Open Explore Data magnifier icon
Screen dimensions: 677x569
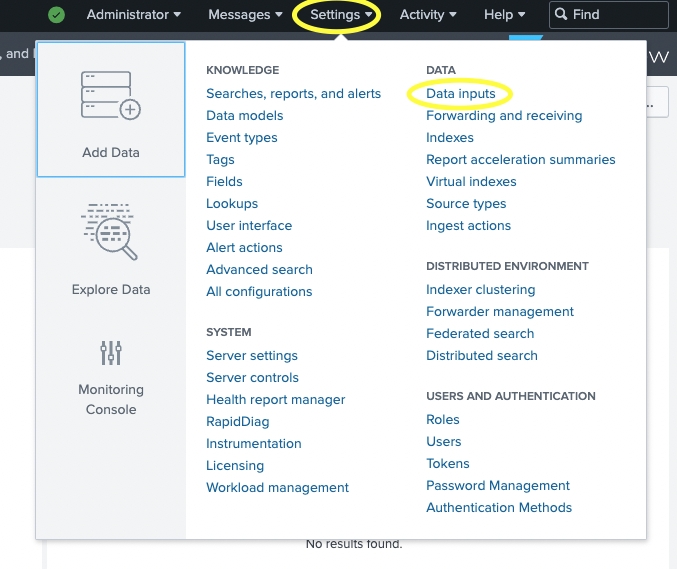110,232
